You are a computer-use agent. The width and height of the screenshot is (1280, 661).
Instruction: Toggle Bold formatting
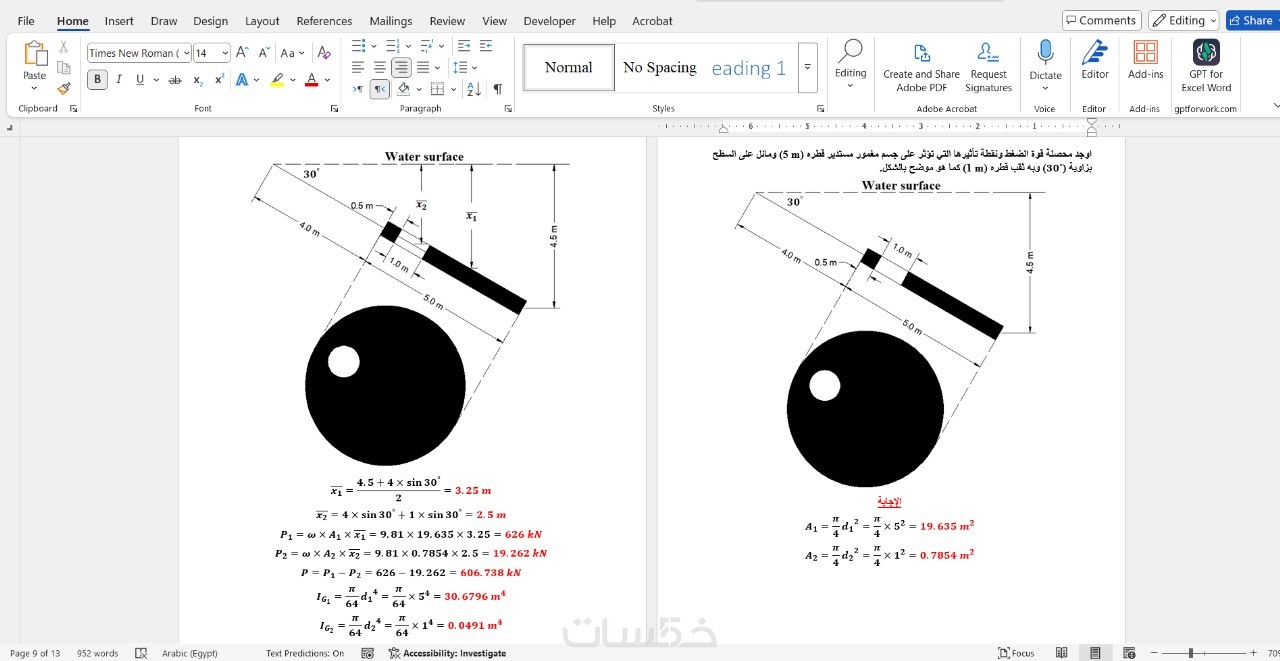pyautogui.click(x=97, y=80)
